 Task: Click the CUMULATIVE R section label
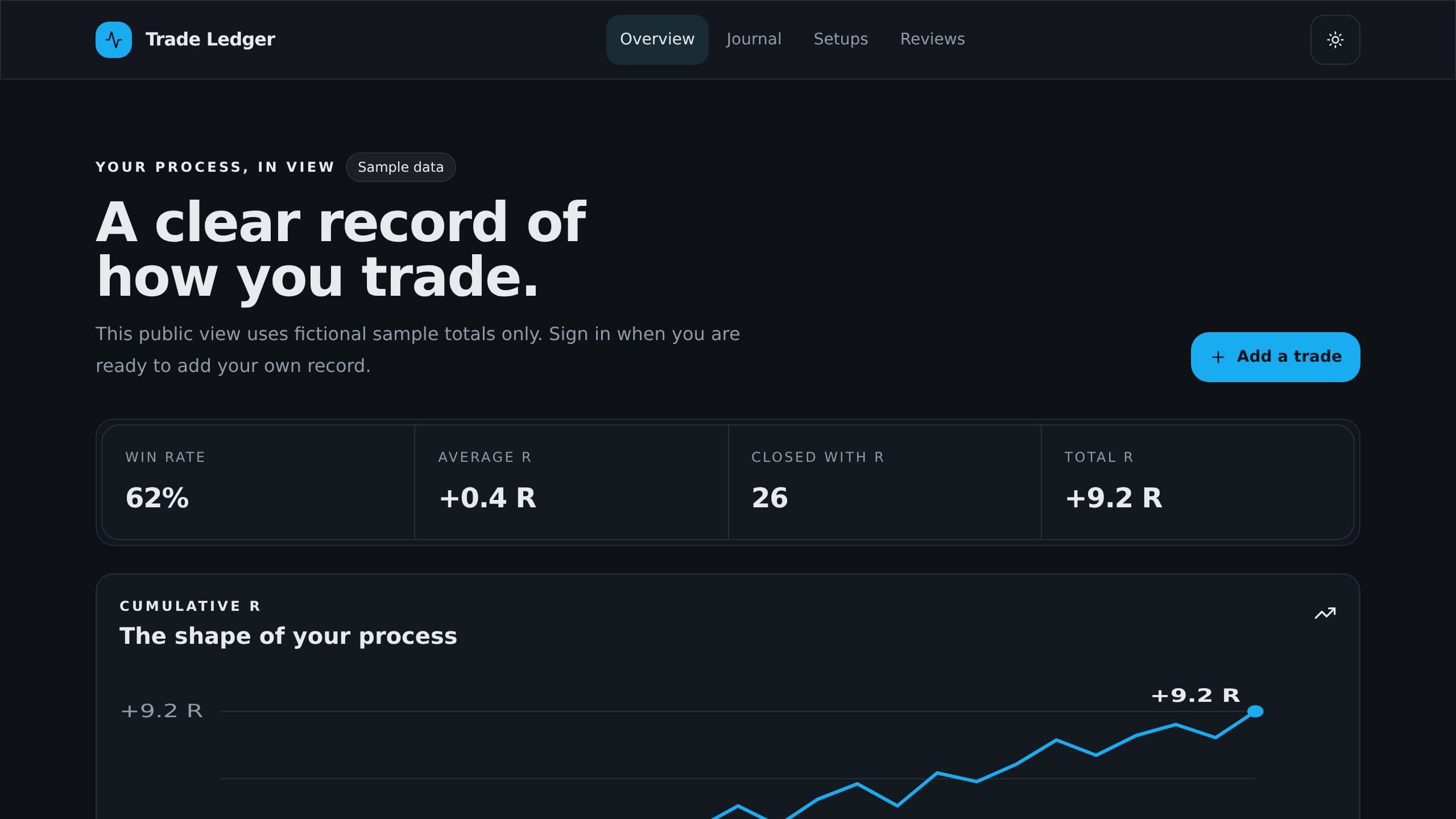tap(190, 606)
